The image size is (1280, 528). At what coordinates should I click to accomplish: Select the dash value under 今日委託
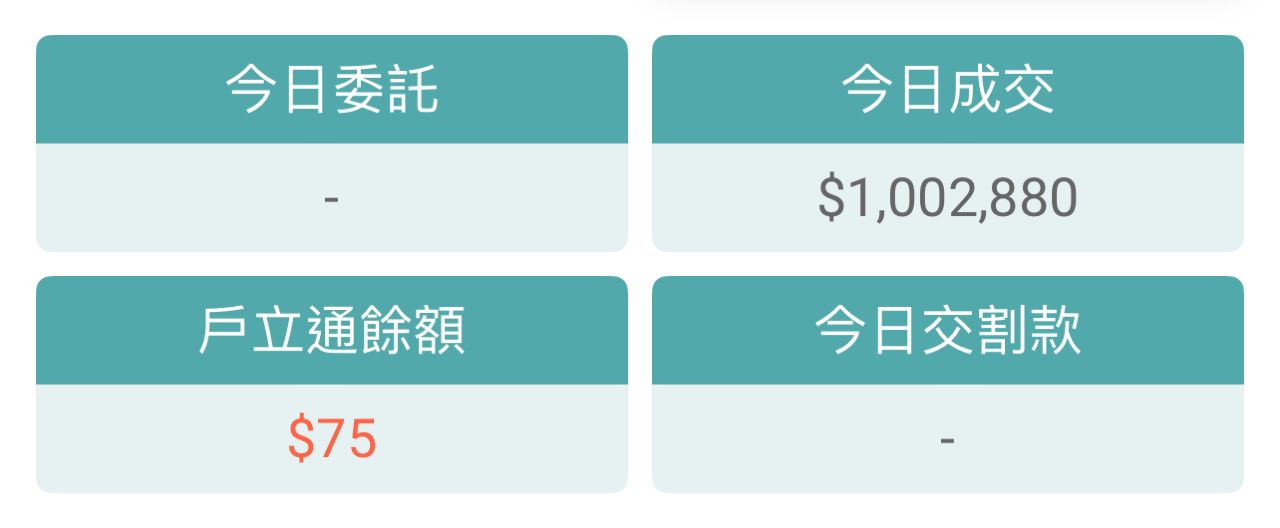coord(332,199)
